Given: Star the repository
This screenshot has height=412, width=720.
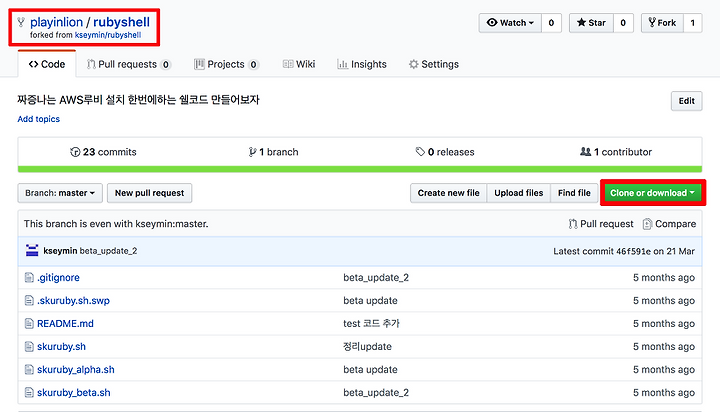Looking at the screenshot, I should pyautogui.click(x=591, y=23).
